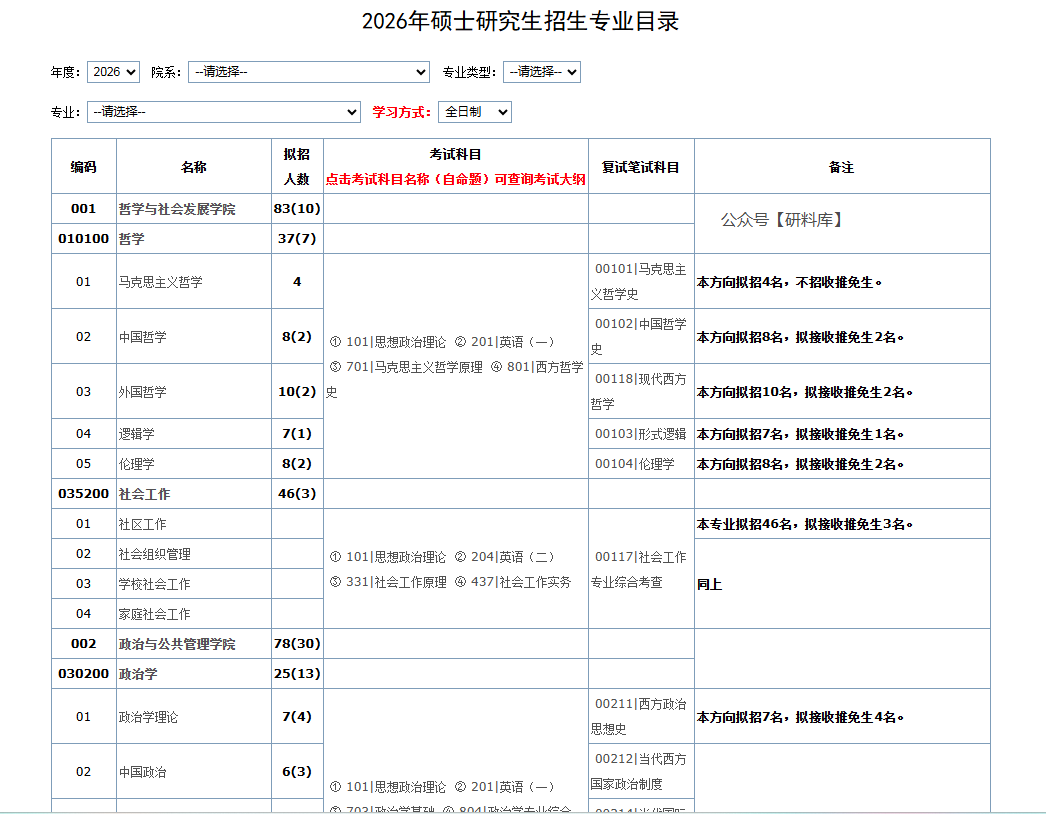Open the 学习方式 dropdown showing 全日制
The image size is (1046, 814).
click(x=474, y=112)
